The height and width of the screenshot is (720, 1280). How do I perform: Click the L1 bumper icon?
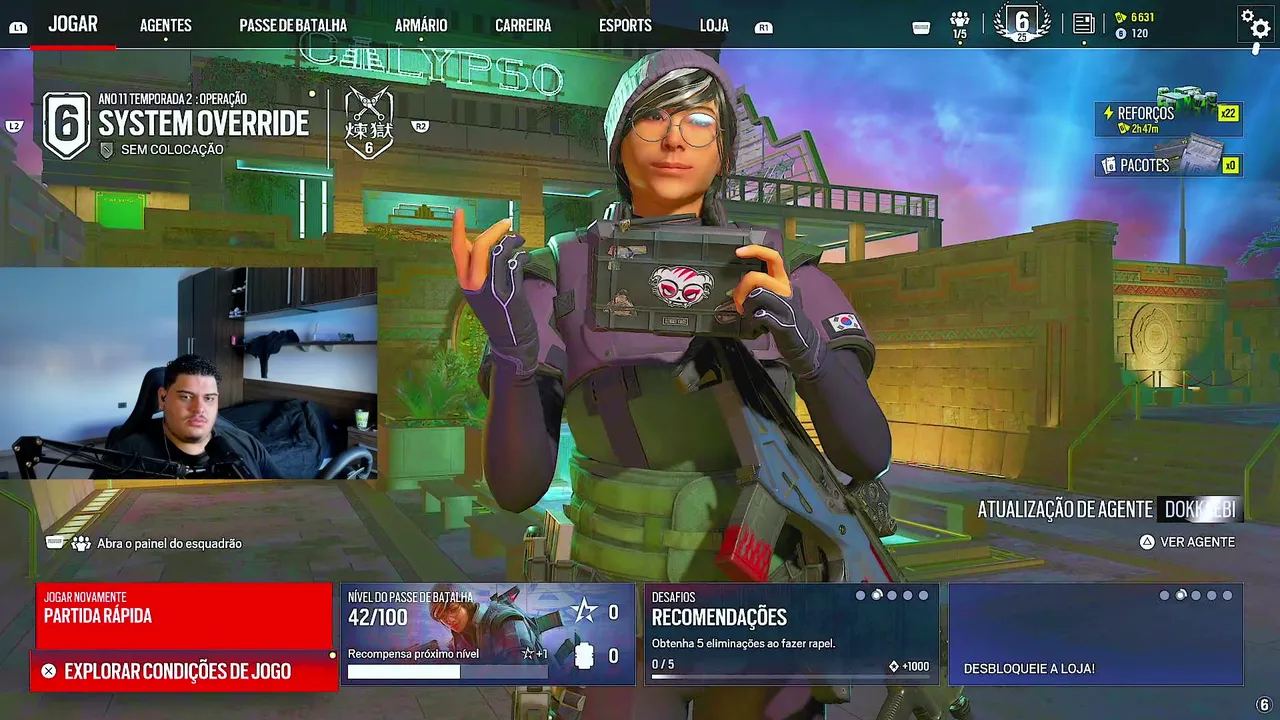click(18, 28)
